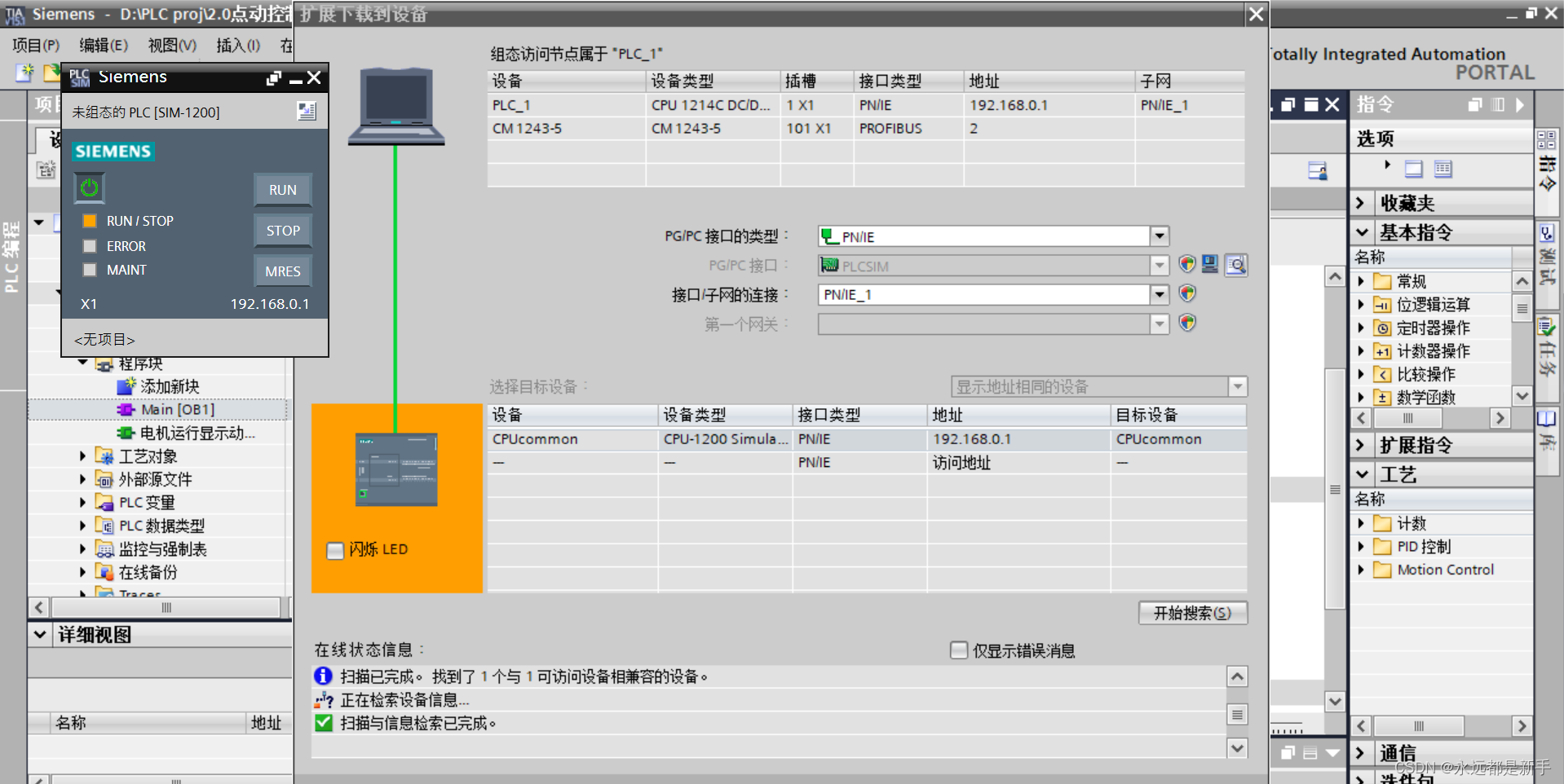
Task: Click the MRES button in PLCSIM
Action: click(282, 271)
